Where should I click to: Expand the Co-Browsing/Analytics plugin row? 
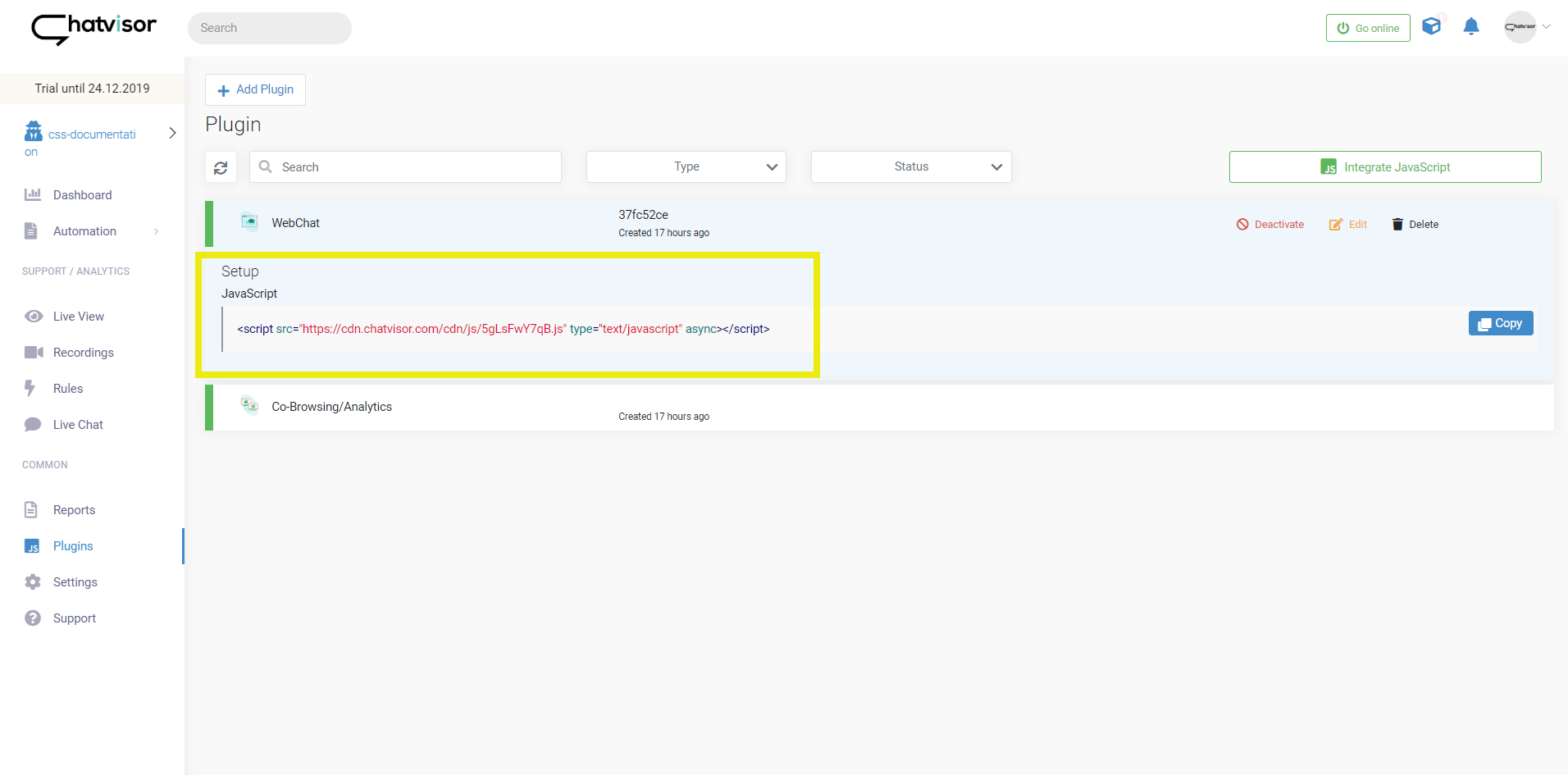point(879,408)
